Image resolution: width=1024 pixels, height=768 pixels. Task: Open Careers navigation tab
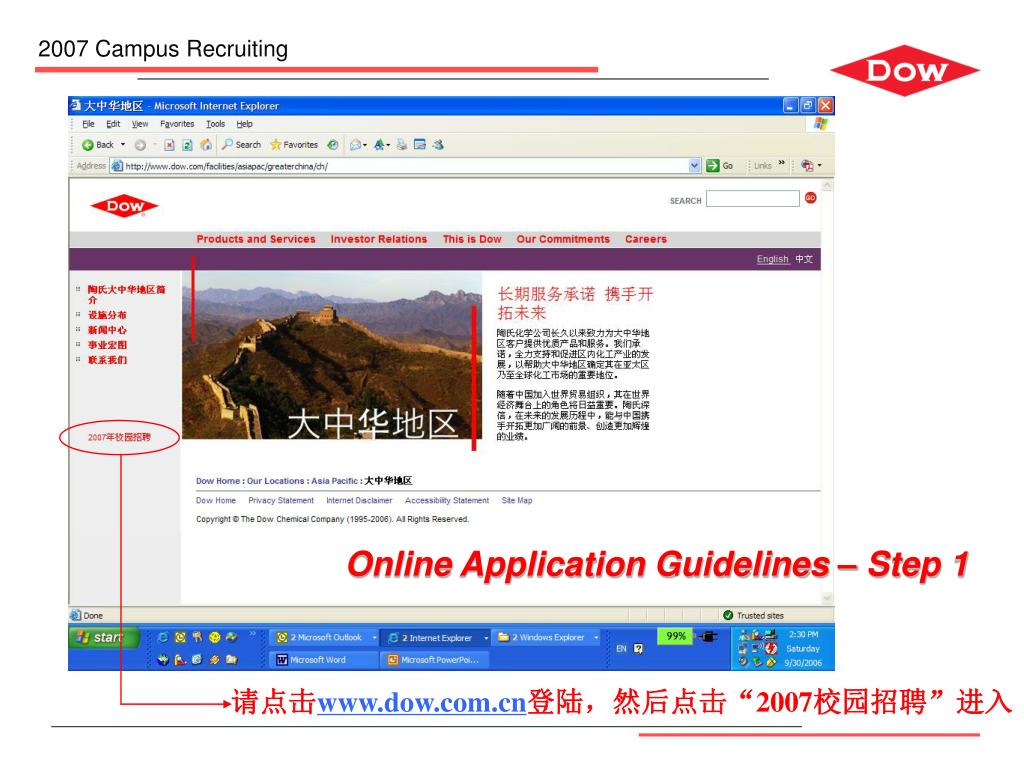[x=646, y=239]
